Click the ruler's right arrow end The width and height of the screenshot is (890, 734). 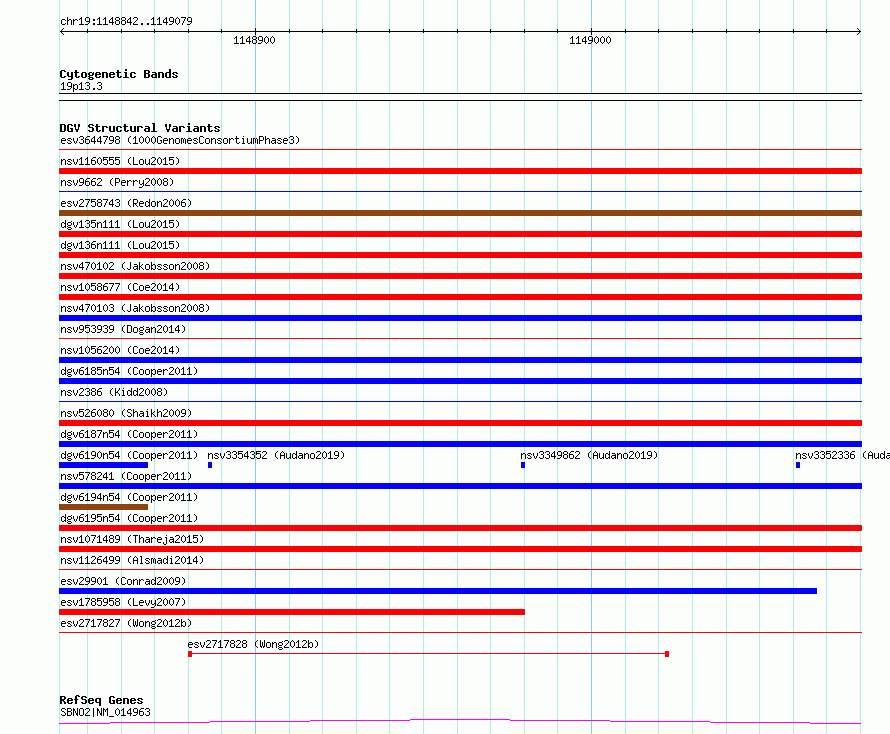tap(859, 31)
